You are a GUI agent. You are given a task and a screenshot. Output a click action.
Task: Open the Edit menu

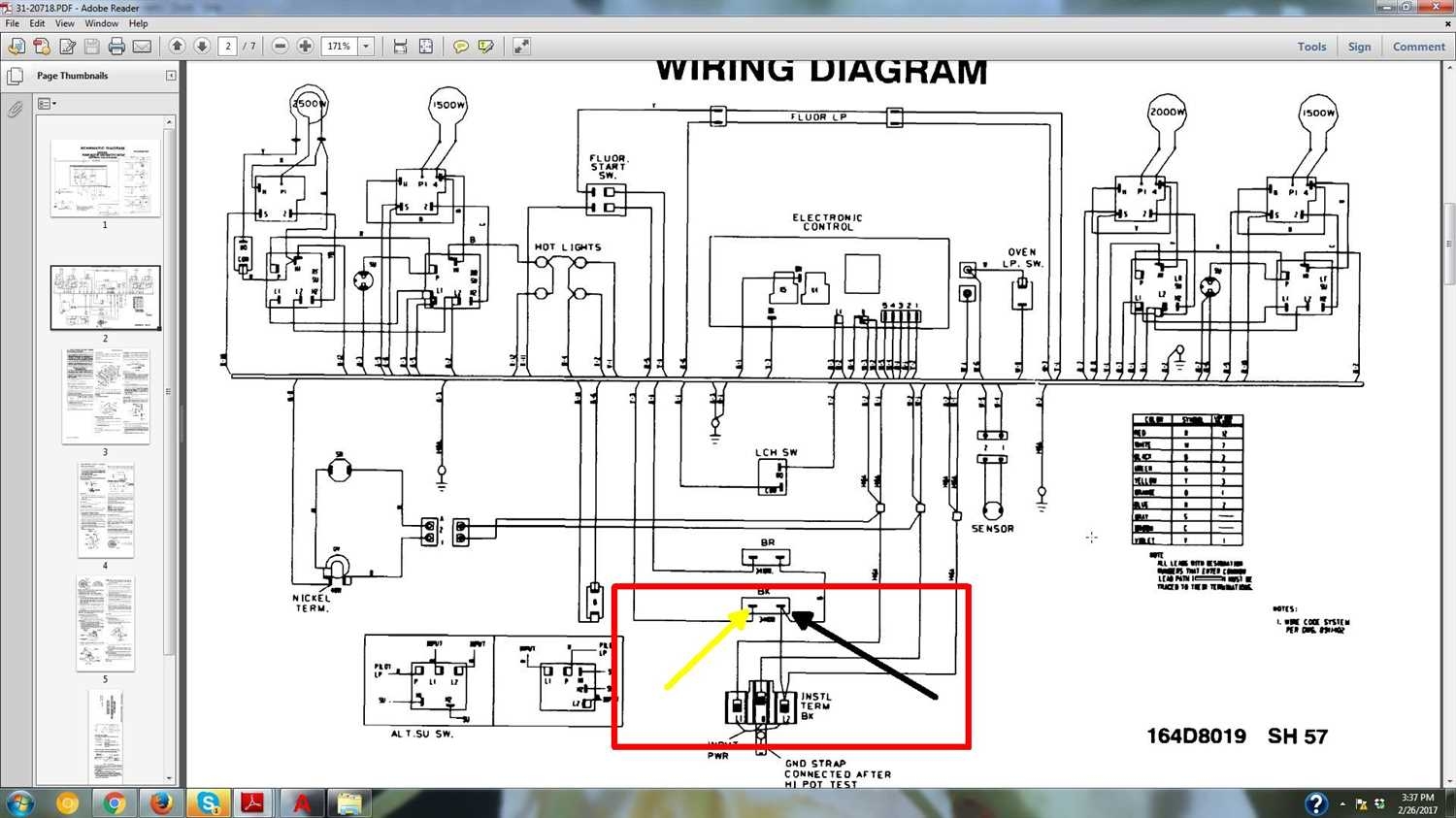tap(36, 23)
